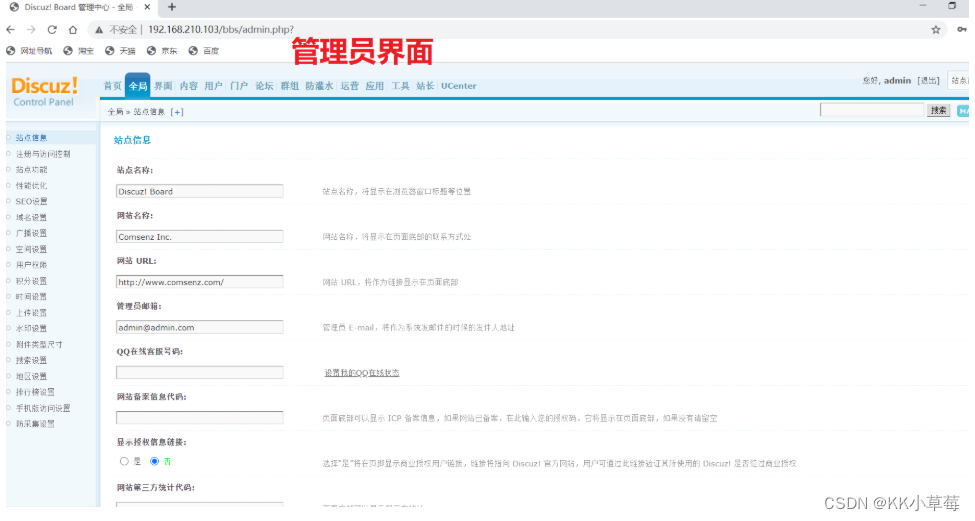Screen dimensions: 975x521
Task: Open 附件类型尺寸 in the sidebar
Action: [39, 344]
